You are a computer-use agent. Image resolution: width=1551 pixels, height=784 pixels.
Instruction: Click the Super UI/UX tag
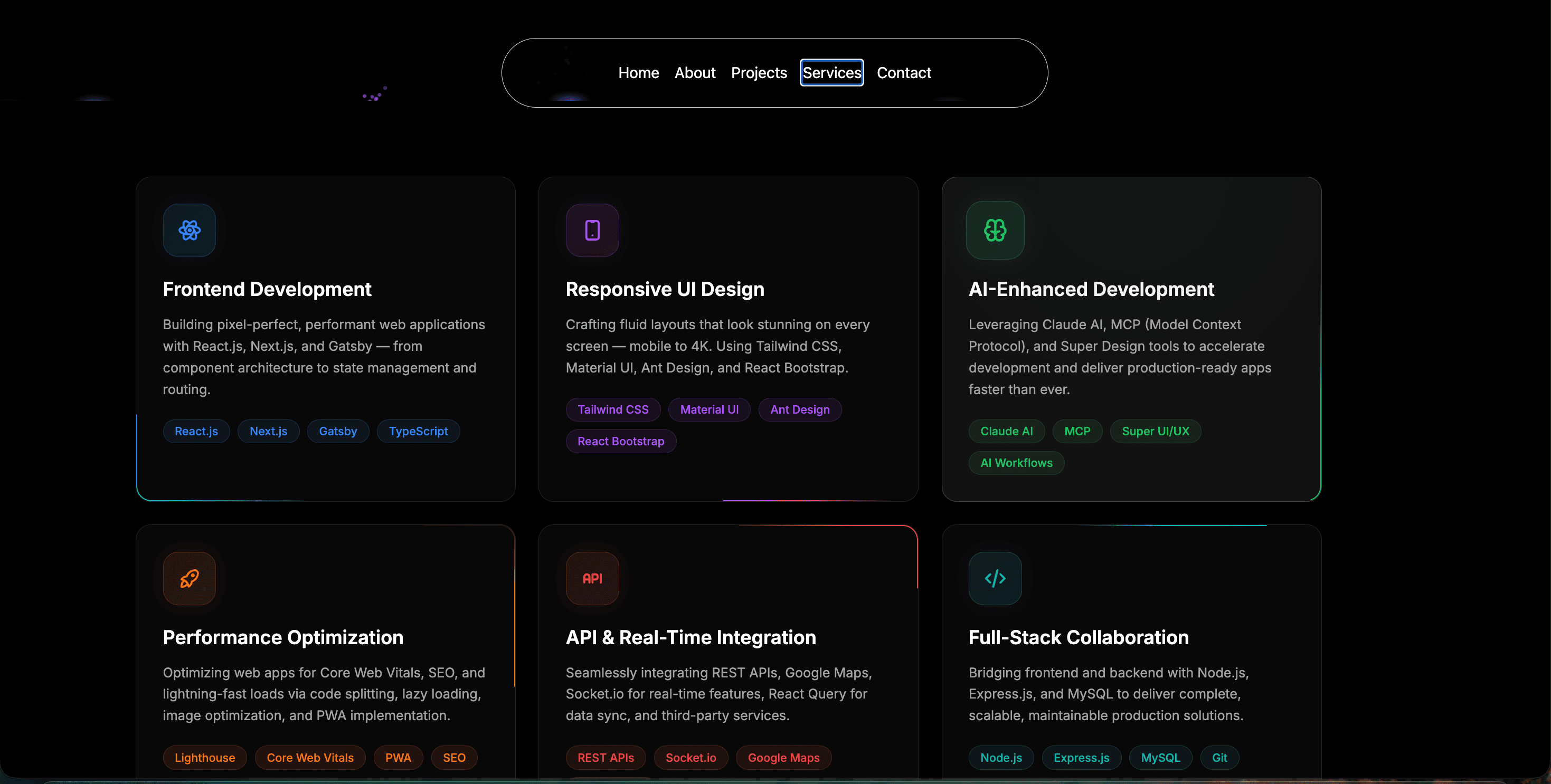[1156, 432]
